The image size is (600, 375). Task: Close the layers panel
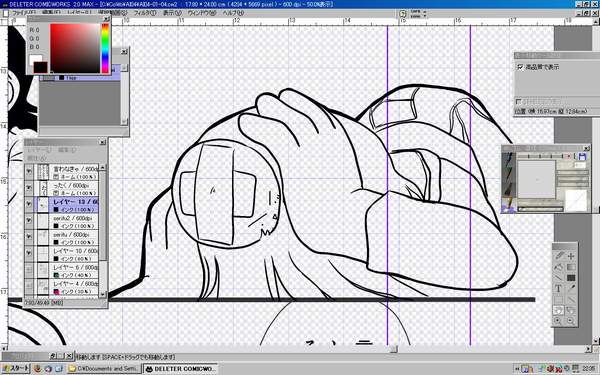point(102,142)
